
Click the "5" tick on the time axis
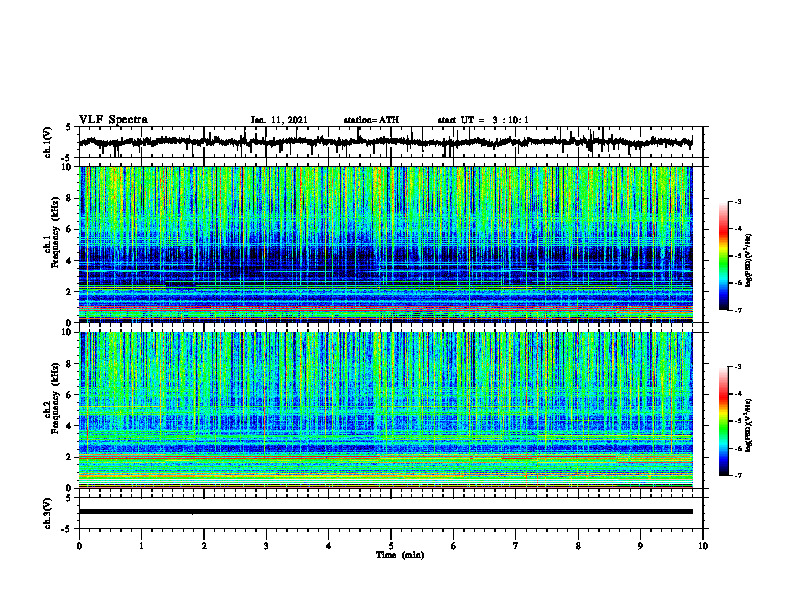pos(391,546)
